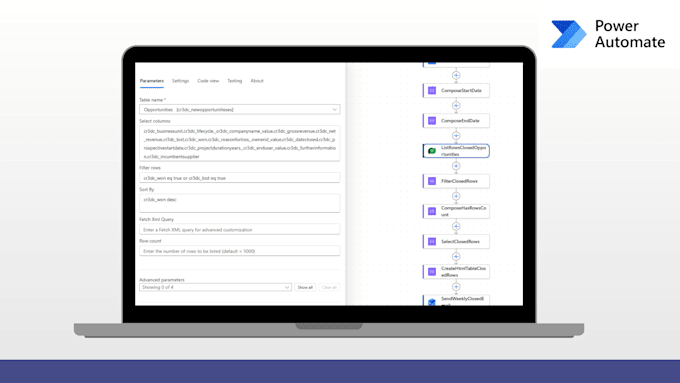The height and width of the screenshot is (383, 680).
Task: Click the ComposeEndDate action icon
Action: [x=432, y=121]
